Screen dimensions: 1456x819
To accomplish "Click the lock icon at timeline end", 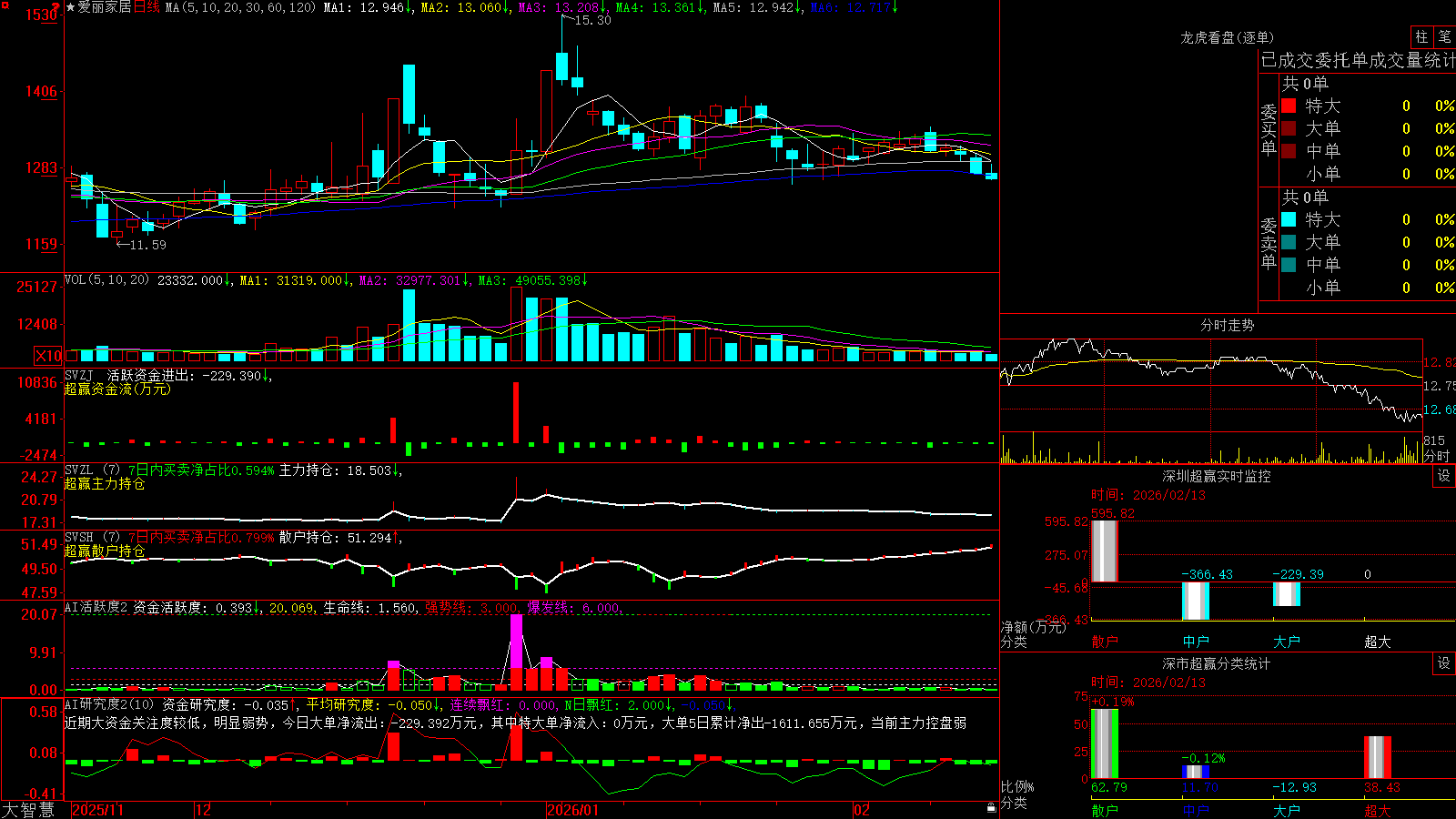I will pos(991,807).
